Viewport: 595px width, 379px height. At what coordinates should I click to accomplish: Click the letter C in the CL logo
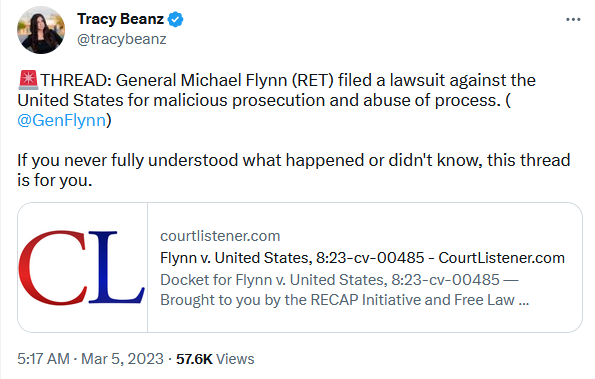tap(53, 267)
